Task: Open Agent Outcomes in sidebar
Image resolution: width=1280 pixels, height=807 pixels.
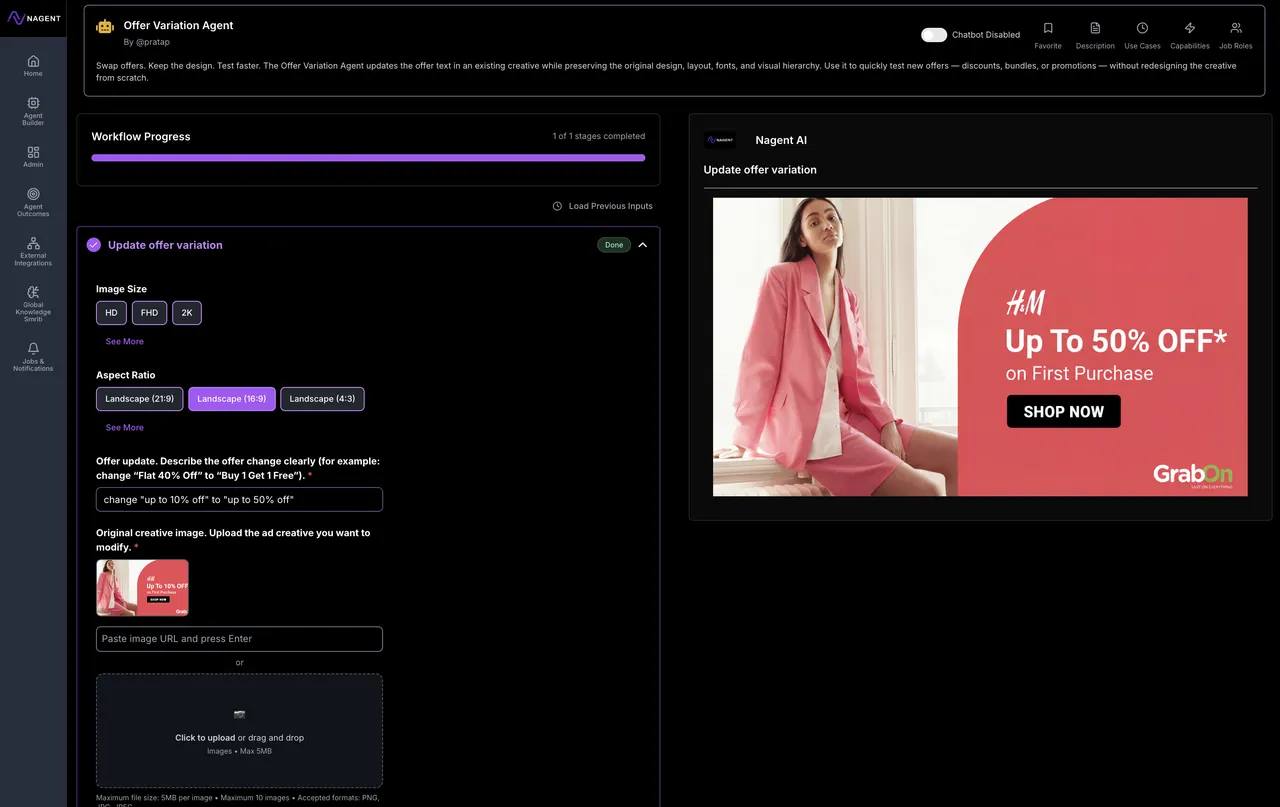Action: 33,201
